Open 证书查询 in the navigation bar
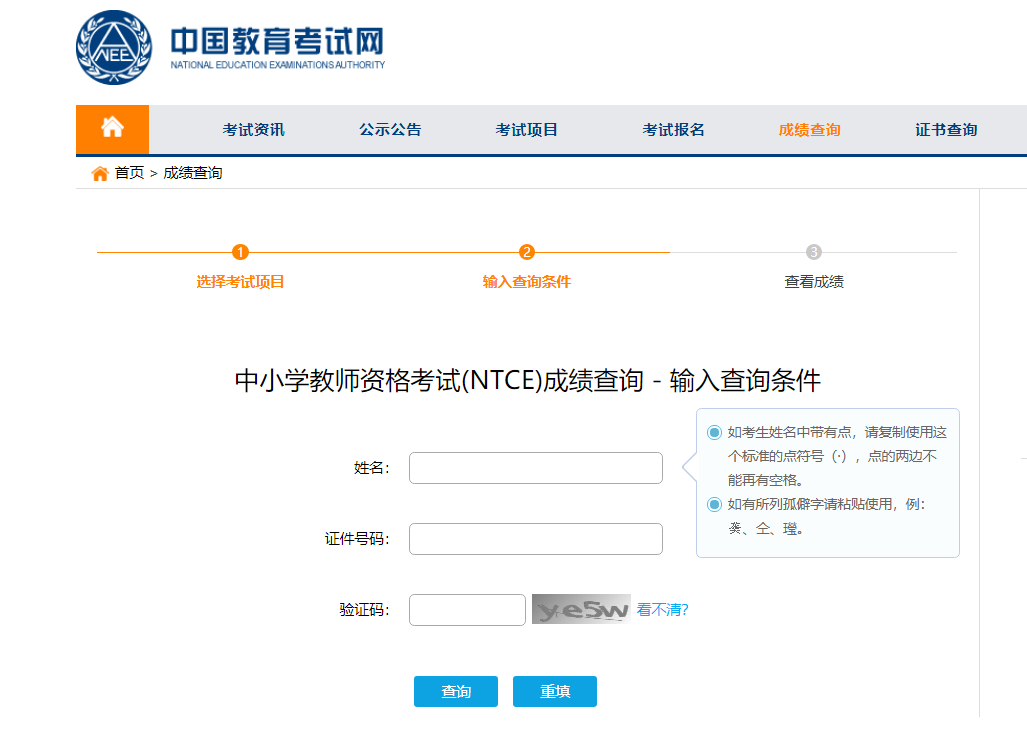 point(946,130)
